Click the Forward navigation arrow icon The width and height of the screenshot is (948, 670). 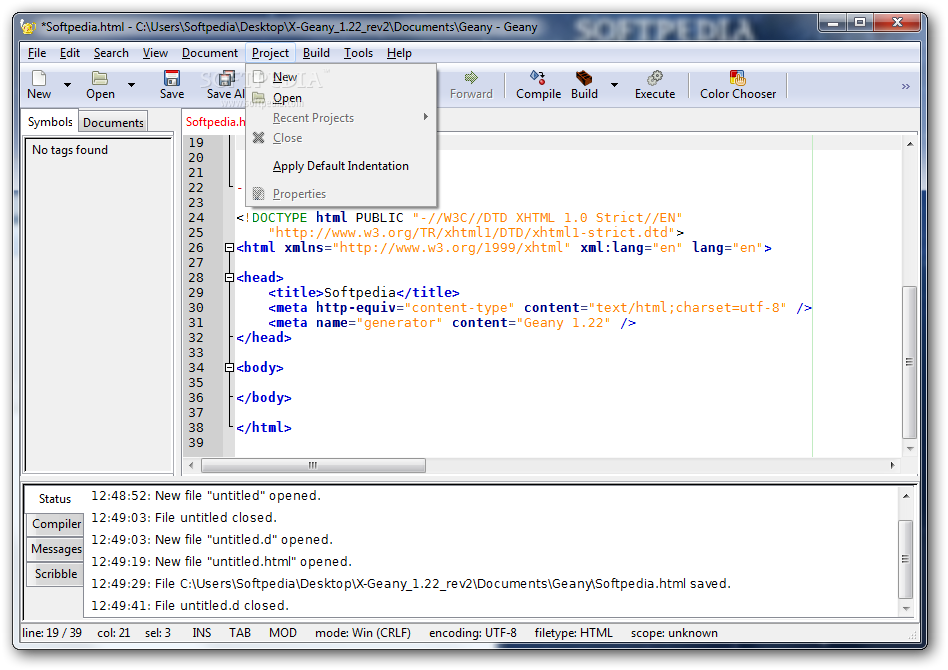pyautogui.click(x=471, y=77)
